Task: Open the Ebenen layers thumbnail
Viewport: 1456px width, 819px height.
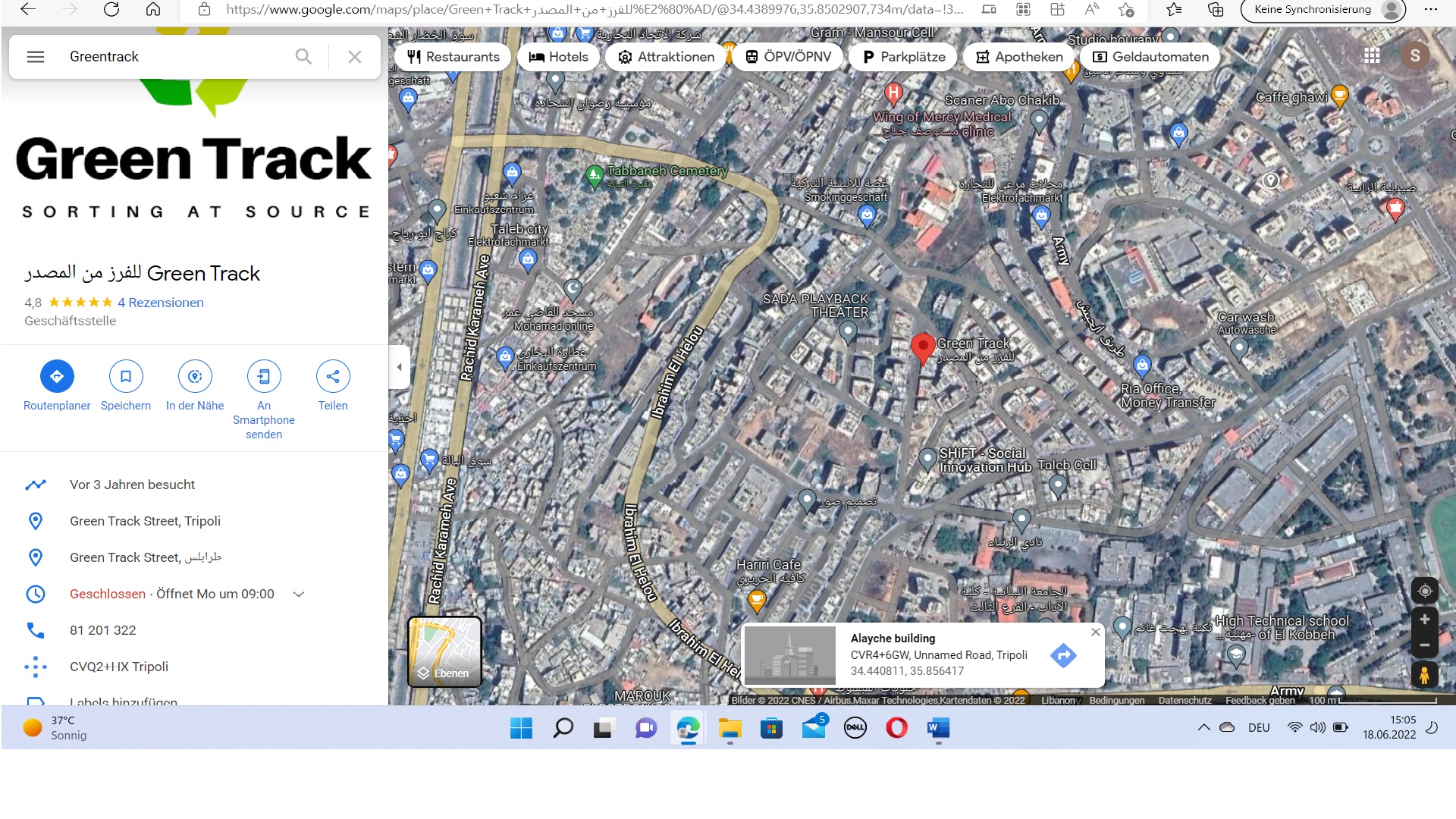Action: pyautogui.click(x=445, y=651)
